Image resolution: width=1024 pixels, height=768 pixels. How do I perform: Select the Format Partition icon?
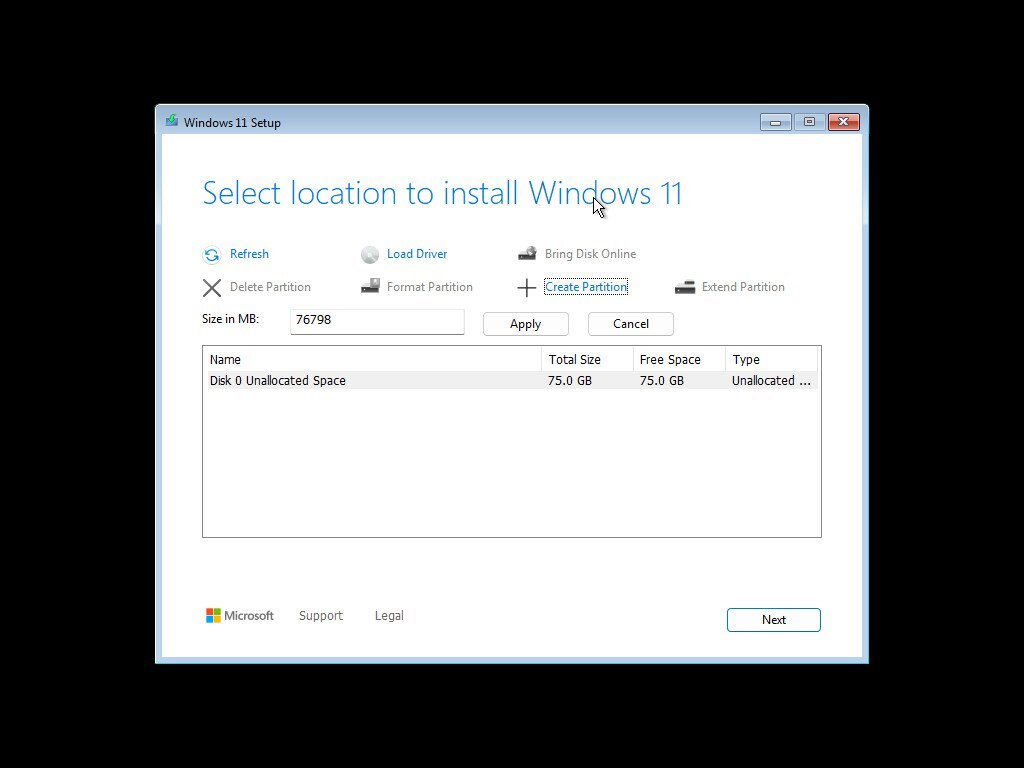(369, 287)
